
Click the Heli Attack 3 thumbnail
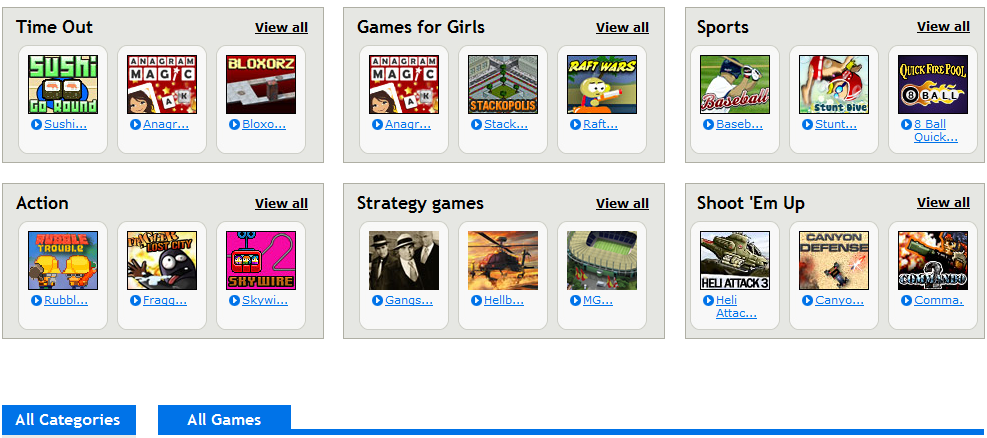click(x=735, y=261)
